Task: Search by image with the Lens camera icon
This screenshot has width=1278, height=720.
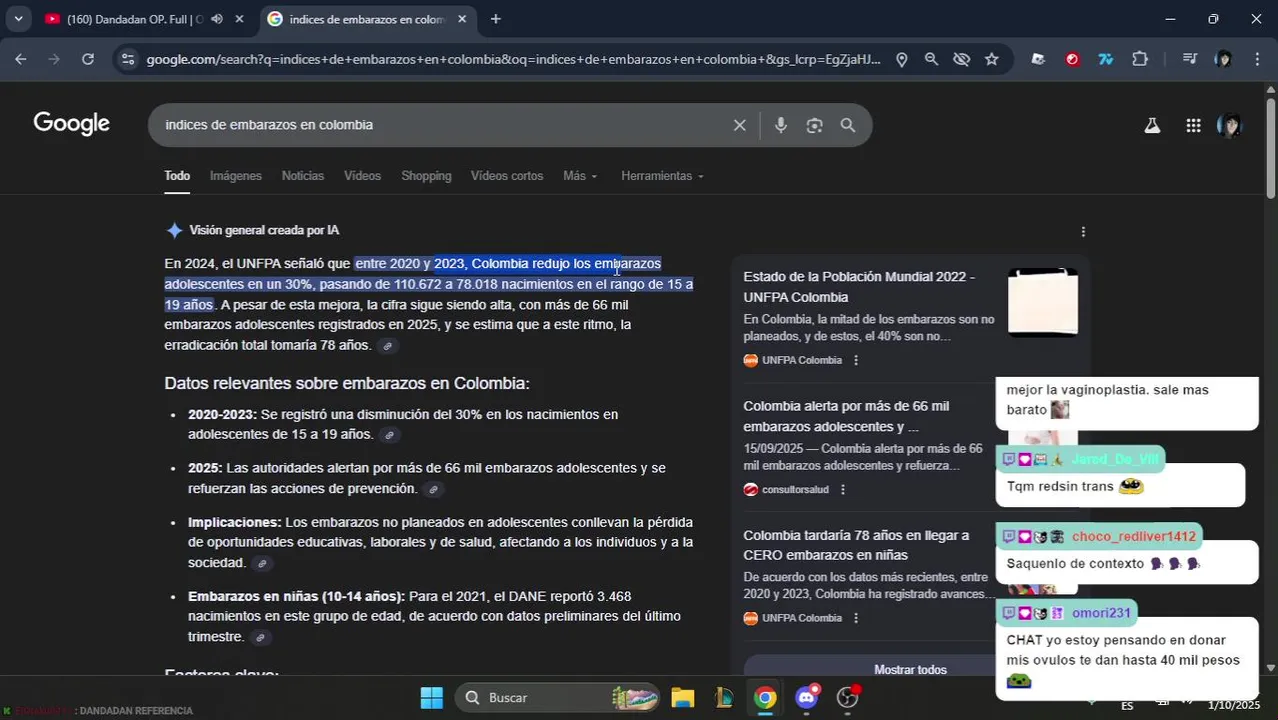Action: (814, 125)
